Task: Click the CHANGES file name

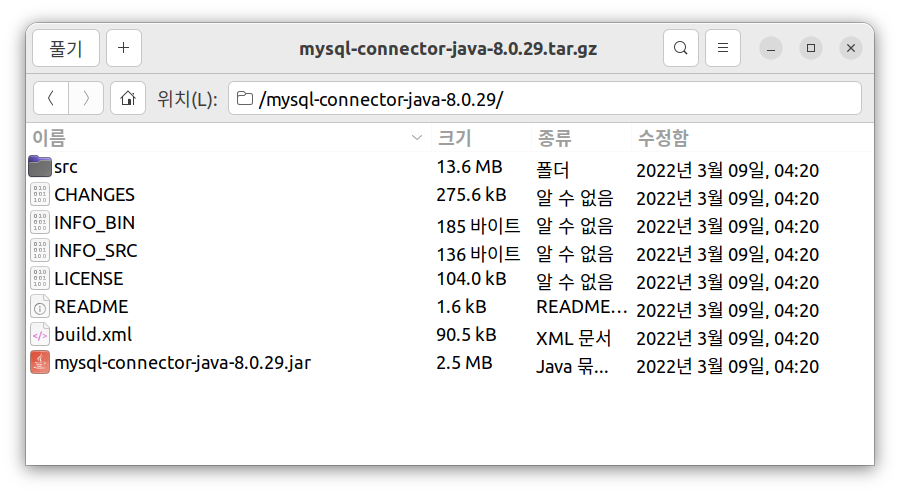Action: [95, 195]
